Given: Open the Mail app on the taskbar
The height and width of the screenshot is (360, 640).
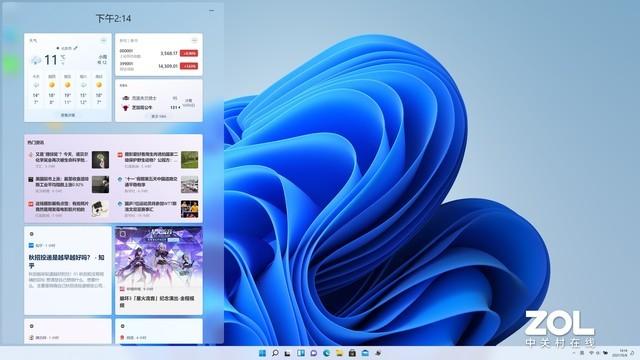Looking at the screenshot, I should [x=365, y=353].
